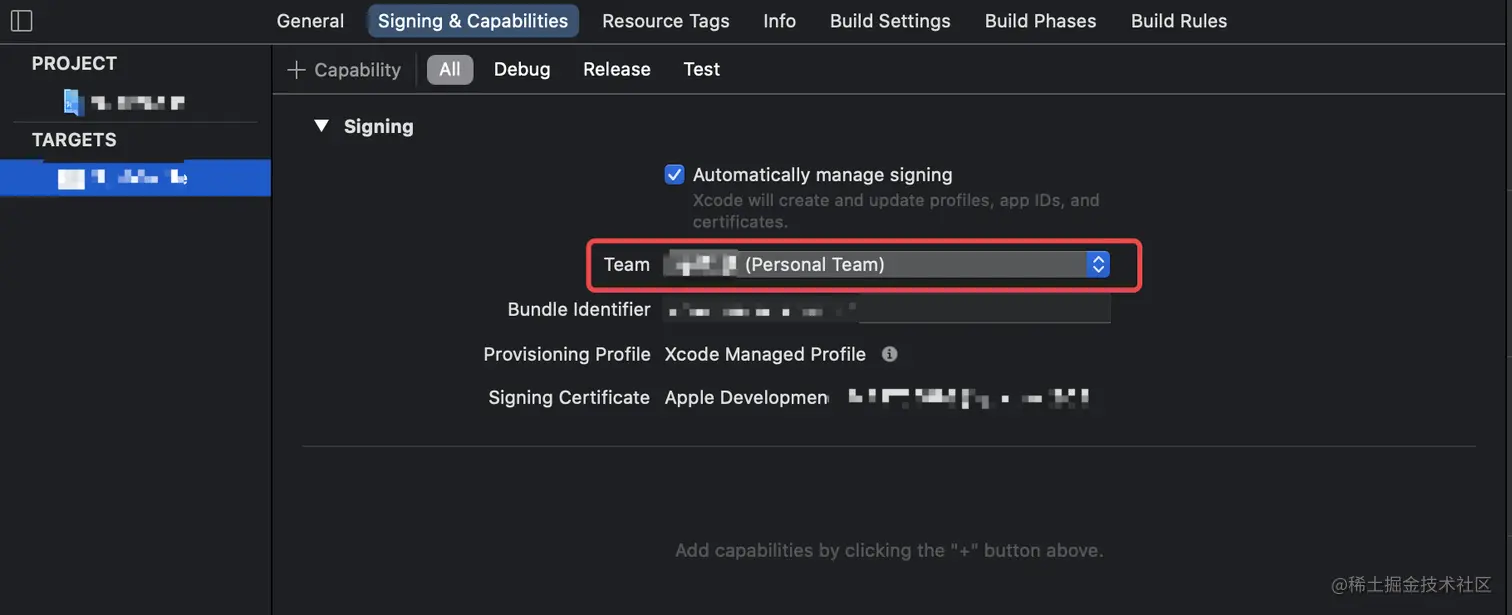Viewport: 1512px width, 615px height.
Task: Add a capability with the plus button
Action: (x=344, y=70)
